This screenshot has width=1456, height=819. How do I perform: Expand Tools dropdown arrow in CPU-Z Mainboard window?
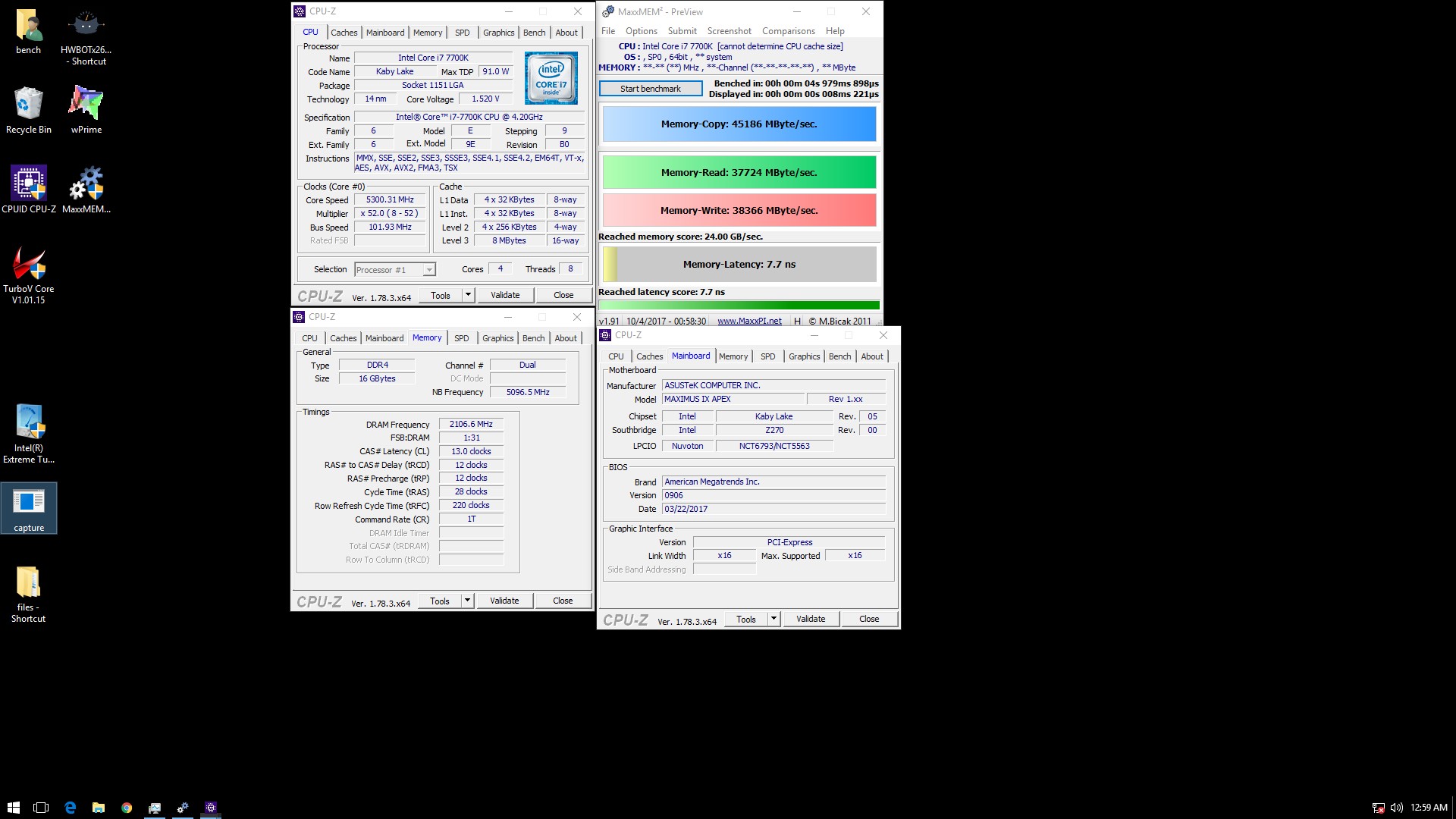coord(774,619)
